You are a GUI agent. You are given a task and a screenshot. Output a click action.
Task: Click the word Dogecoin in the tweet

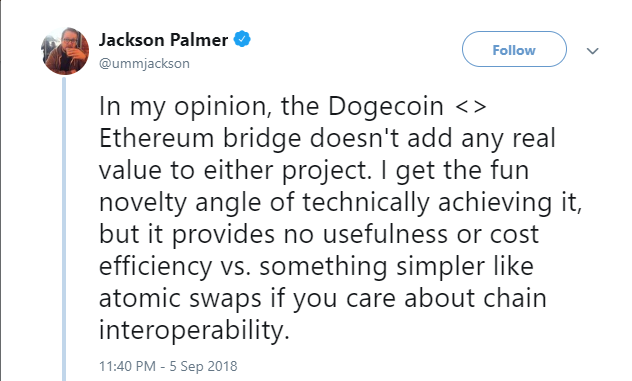(x=385, y=107)
